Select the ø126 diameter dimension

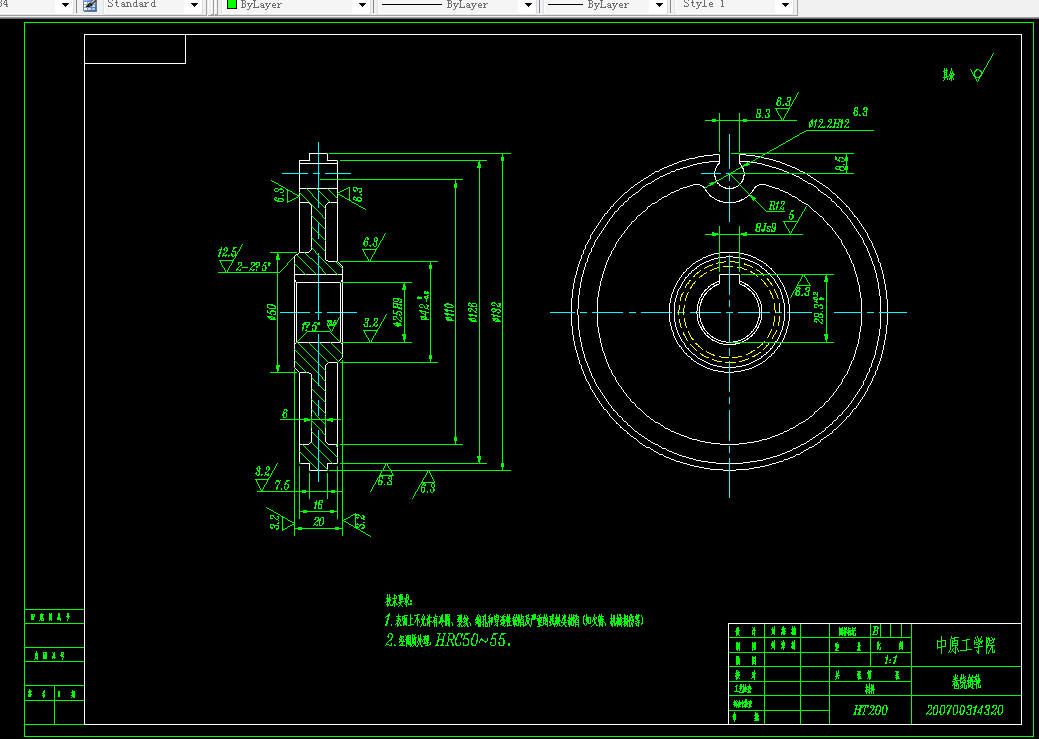pyautogui.click(x=472, y=312)
